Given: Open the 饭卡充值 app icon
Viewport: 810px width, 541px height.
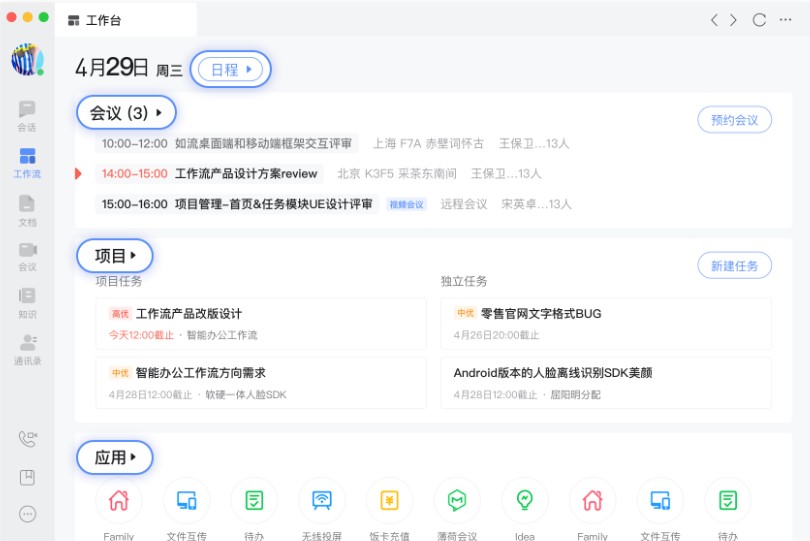Looking at the screenshot, I should tap(389, 500).
